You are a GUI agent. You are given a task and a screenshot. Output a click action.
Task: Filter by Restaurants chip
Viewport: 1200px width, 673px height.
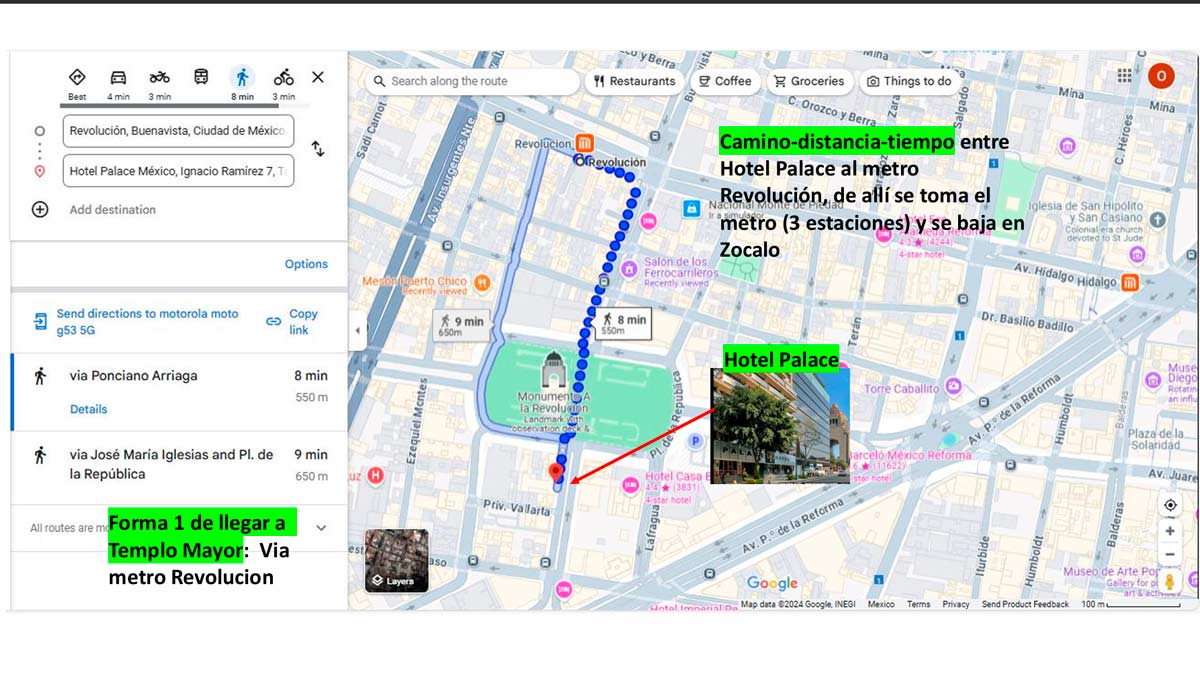(x=634, y=81)
